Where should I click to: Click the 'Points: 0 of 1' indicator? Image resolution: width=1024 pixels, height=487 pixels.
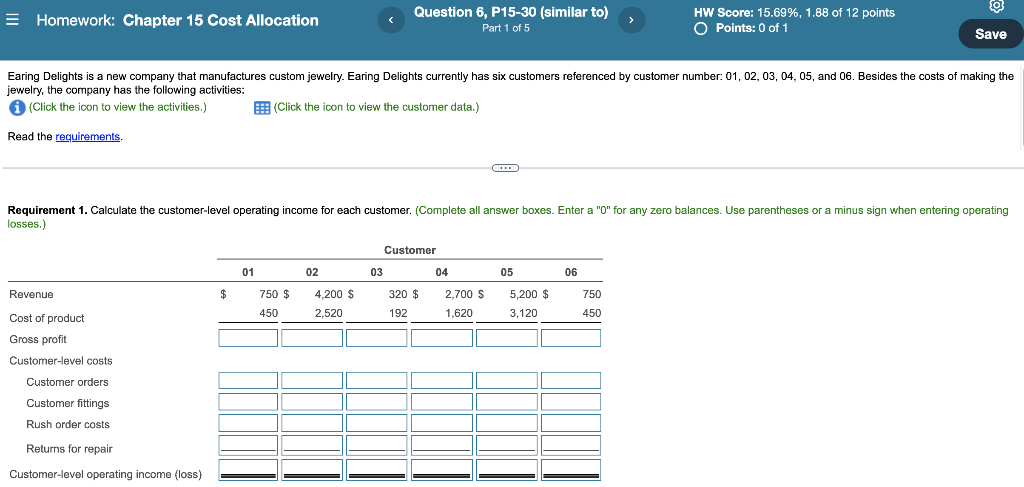pyautogui.click(x=741, y=28)
